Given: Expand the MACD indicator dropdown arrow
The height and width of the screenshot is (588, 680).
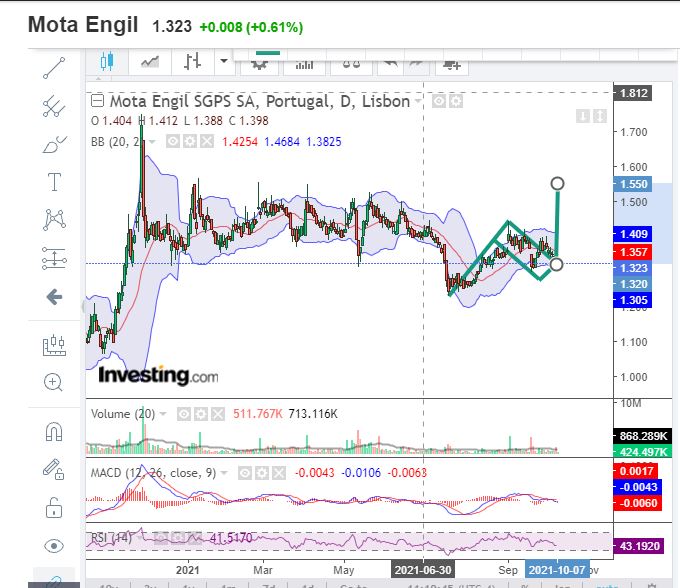Looking at the screenshot, I should (224, 473).
